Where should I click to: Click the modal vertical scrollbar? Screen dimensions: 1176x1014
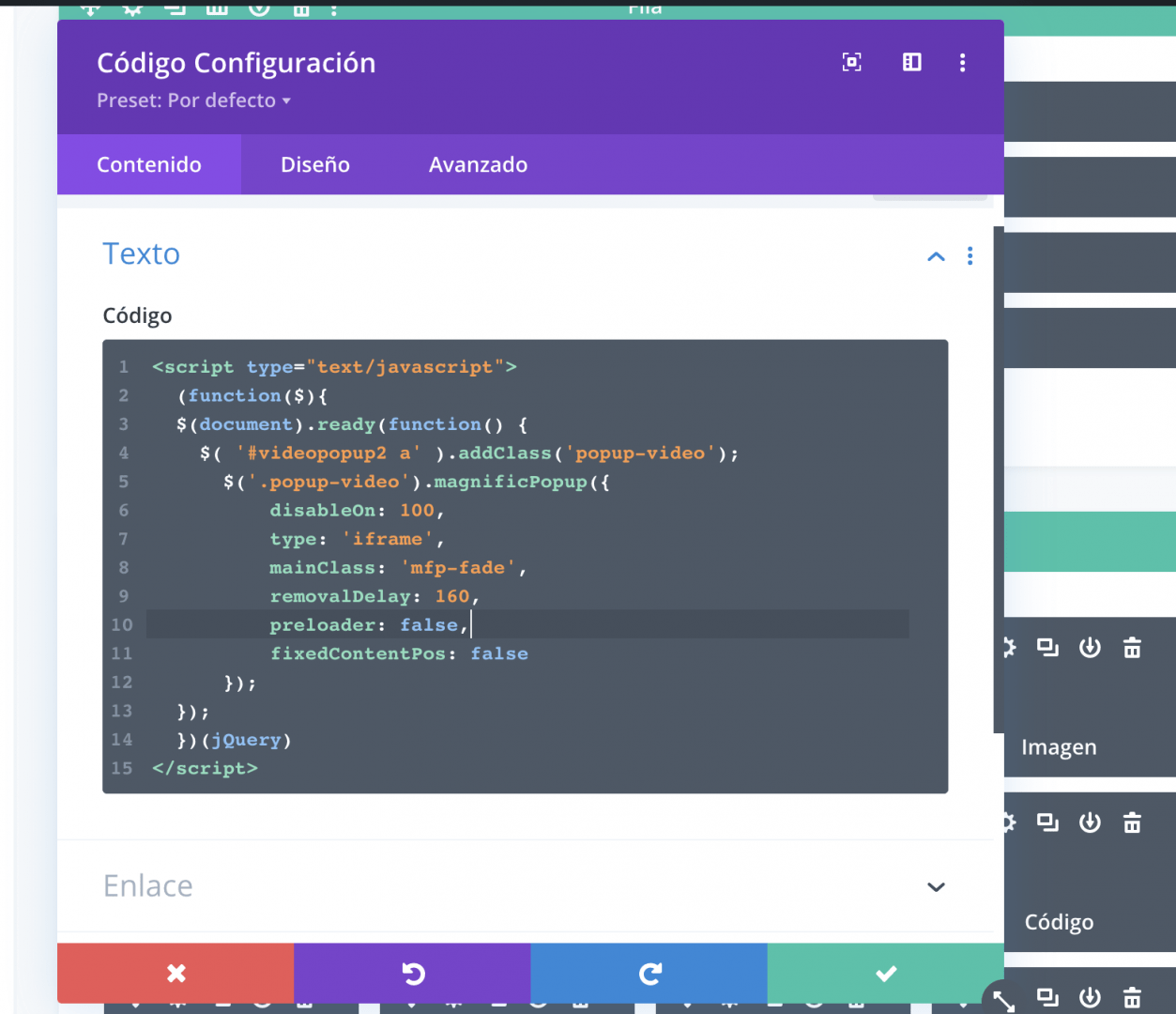(x=999, y=479)
